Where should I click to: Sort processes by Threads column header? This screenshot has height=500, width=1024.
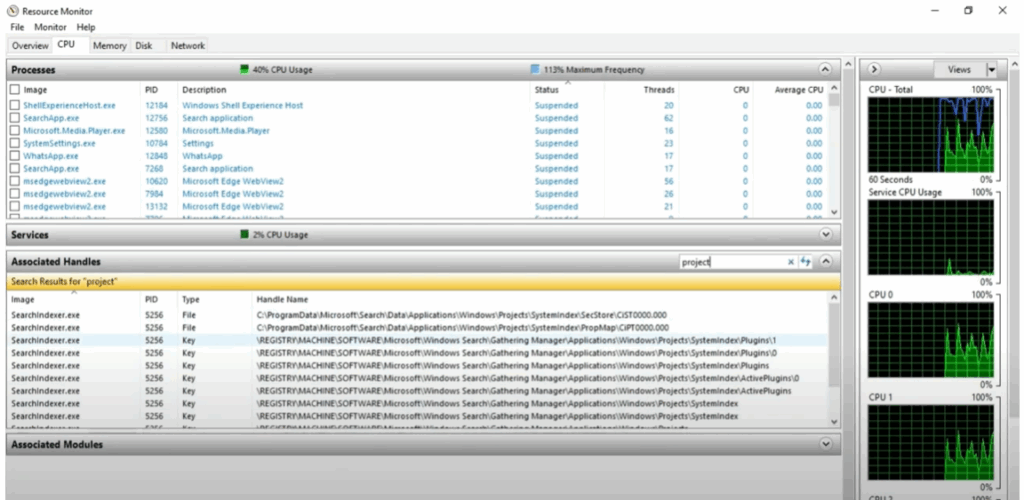coord(658,90)
